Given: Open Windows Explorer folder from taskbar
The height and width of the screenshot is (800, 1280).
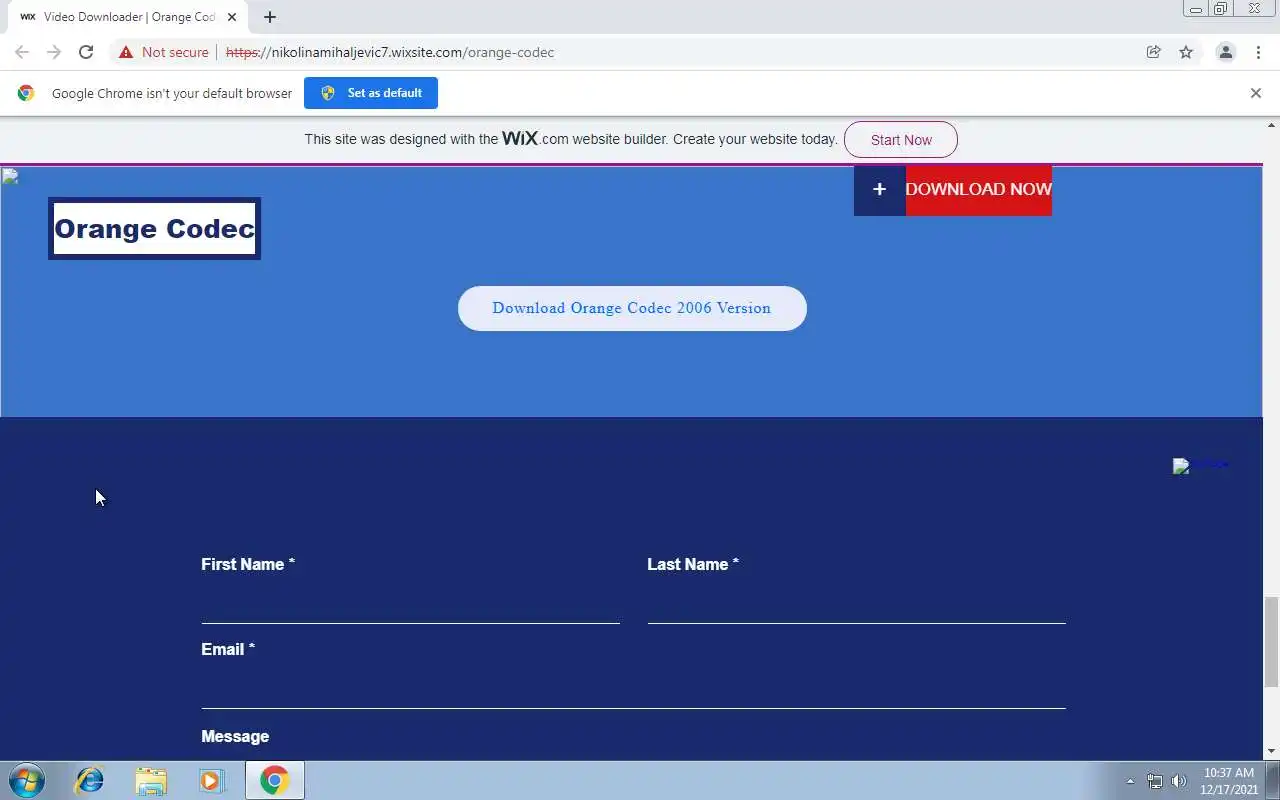Looking at the screenshot, I should point(151,780).
